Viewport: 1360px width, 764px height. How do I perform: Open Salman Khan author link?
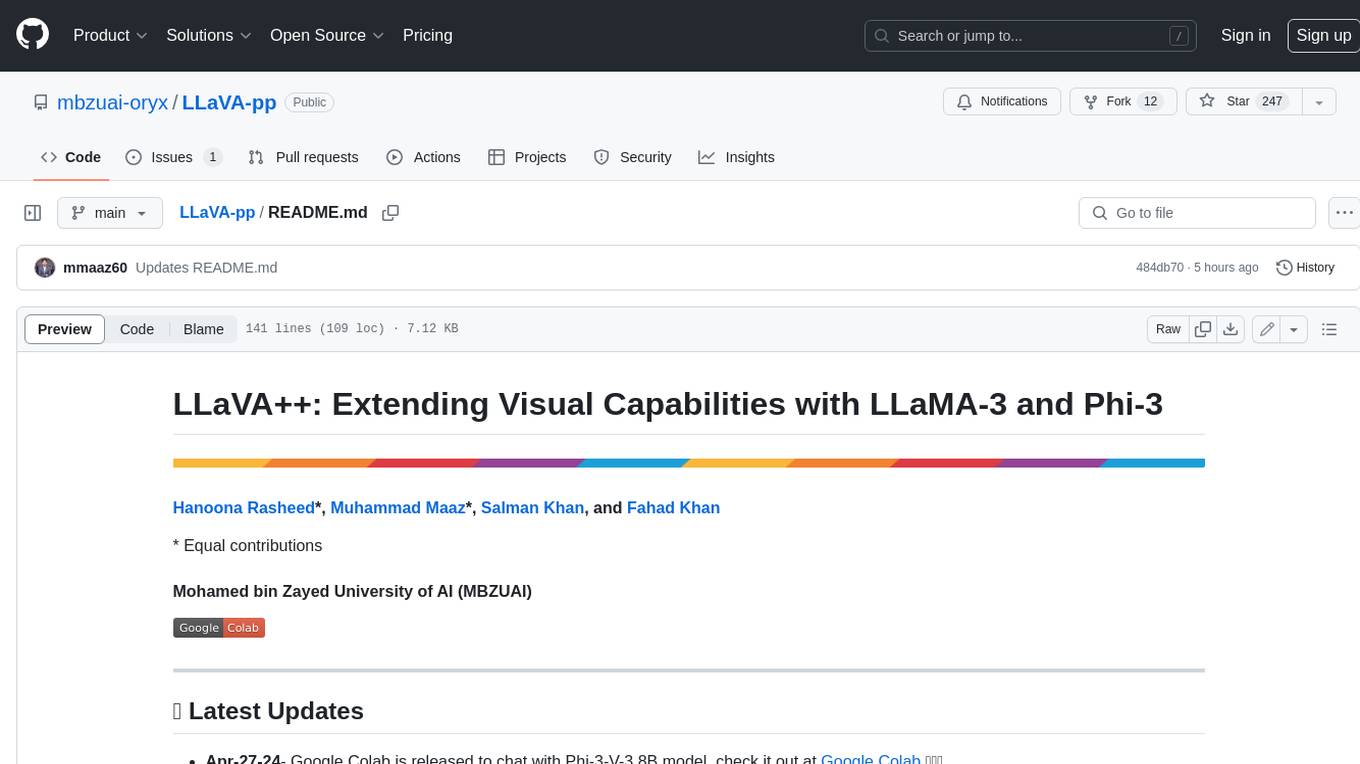(532, 508)
